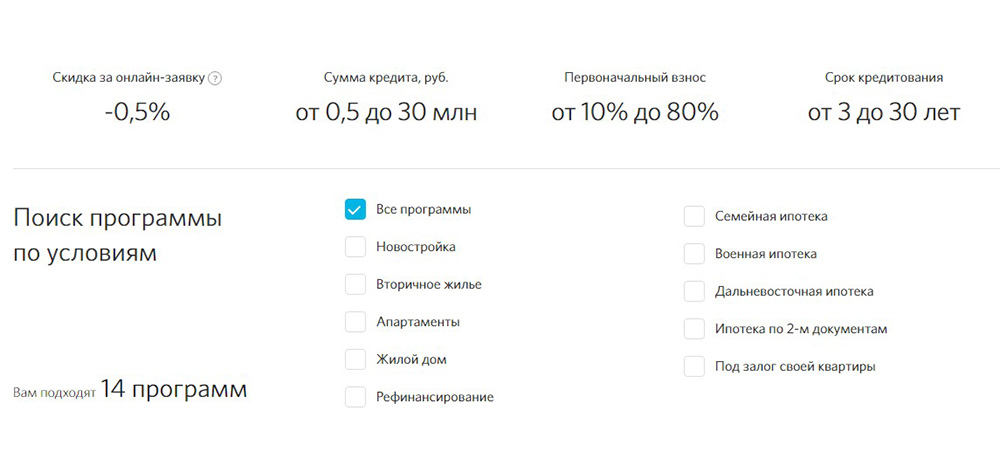
Task: Click the Первоначальный взнос range text
Action: click(635, 113)
